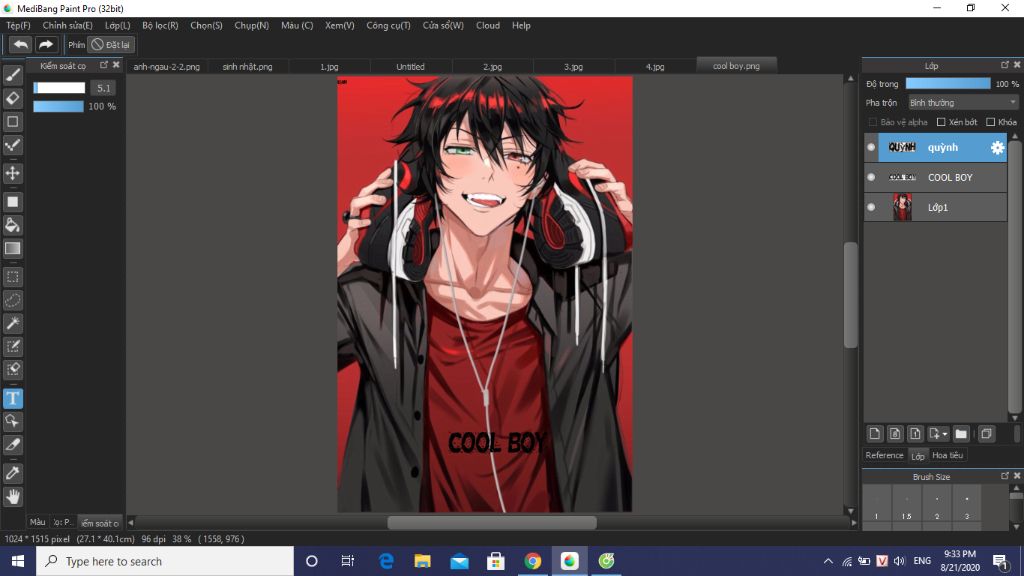Open the Reference panel tab
1024x576 pixels.
(x=884, y=455)
